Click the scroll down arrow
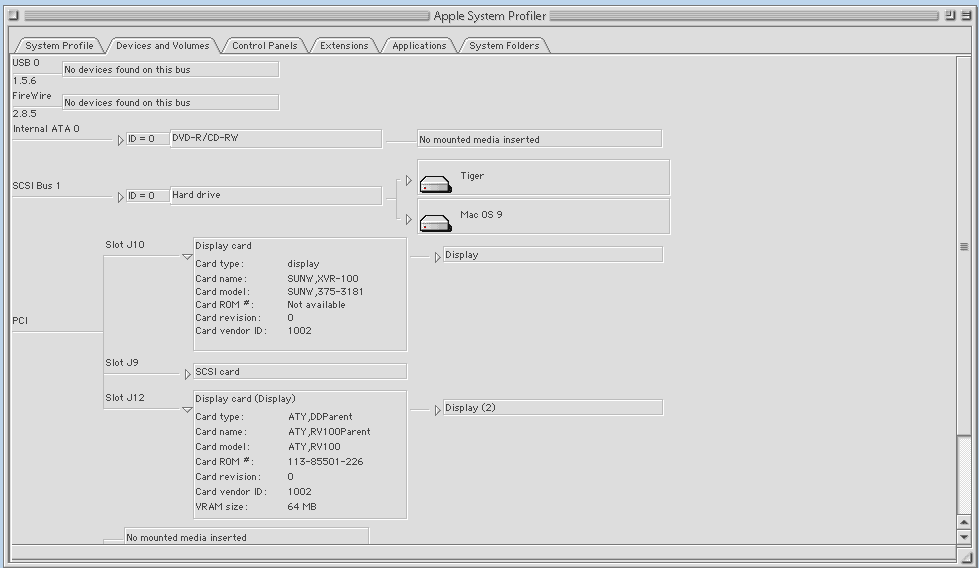The image size is (979, 568). 963,537
